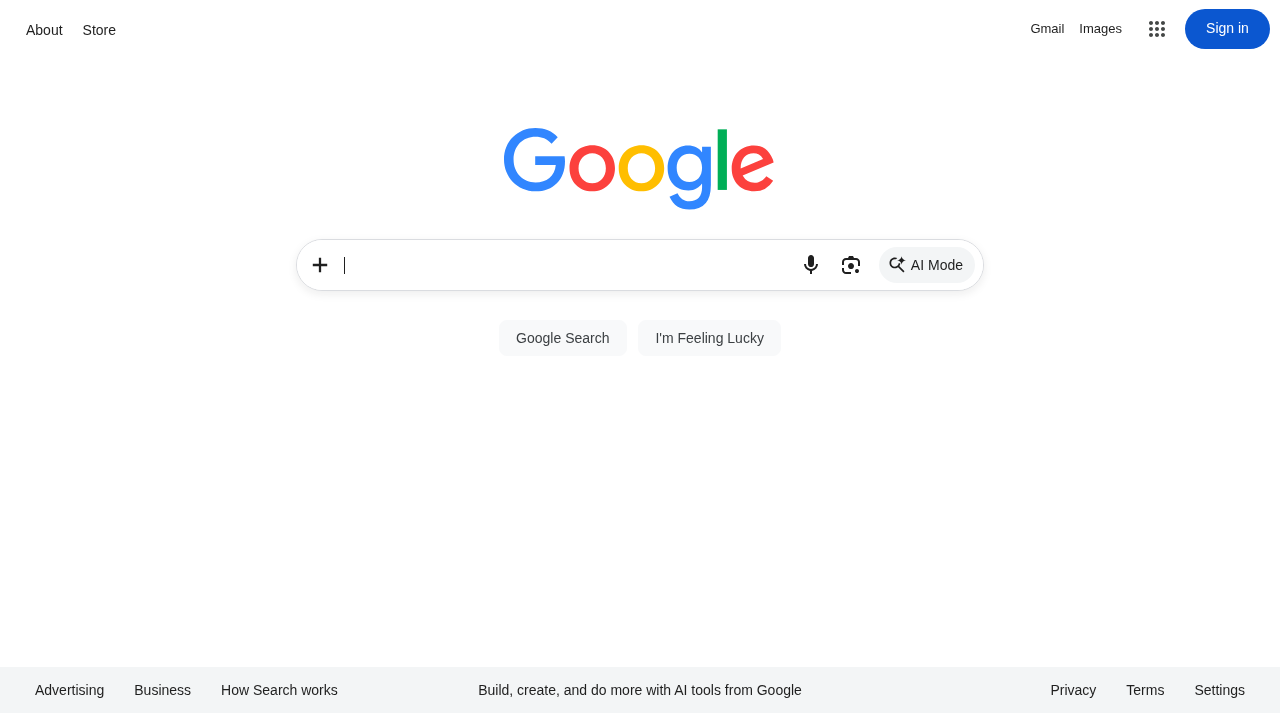The image size is (1280, 713).
Task: Open the Privacy footer link
Action: [1073, 690]
